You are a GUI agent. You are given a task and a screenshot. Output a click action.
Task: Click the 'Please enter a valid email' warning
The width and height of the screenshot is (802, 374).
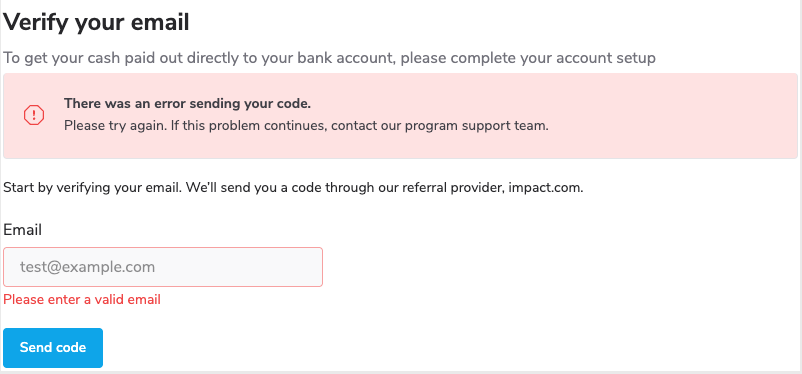(82, 299)
